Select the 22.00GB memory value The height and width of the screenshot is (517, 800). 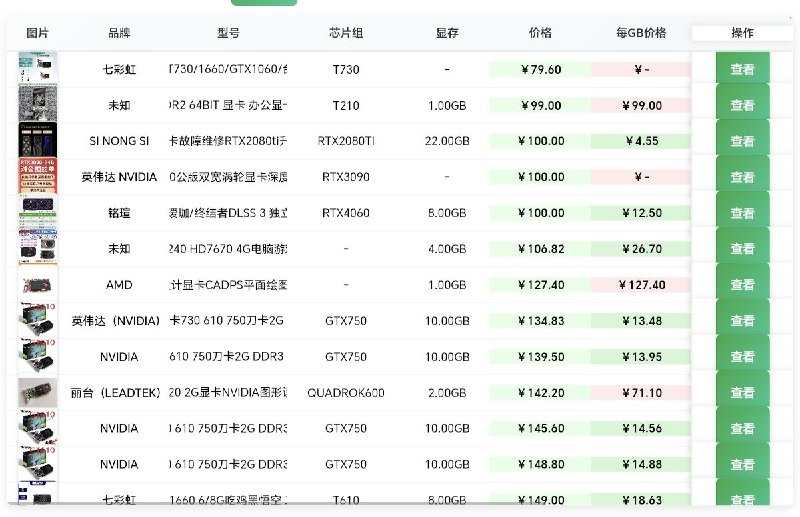(x=447, y=141)
